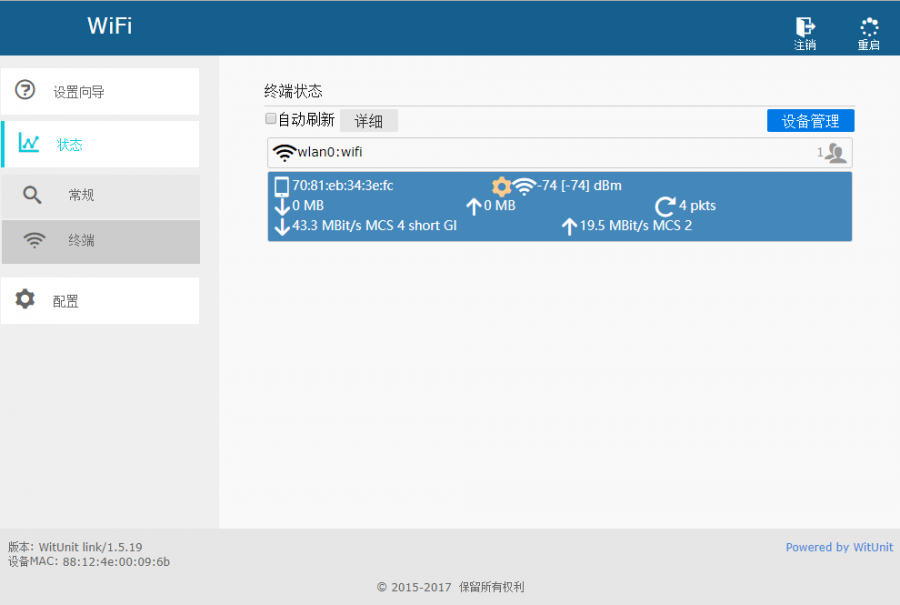Click the down arrow beside 43.3 MBit/s
The width and height of the screenshot is (900, 605).
tap(282, 226)
